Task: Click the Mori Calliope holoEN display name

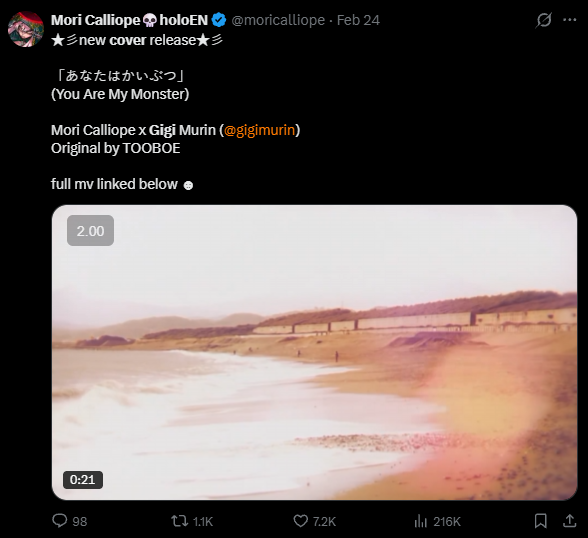Action: (129, 20)
